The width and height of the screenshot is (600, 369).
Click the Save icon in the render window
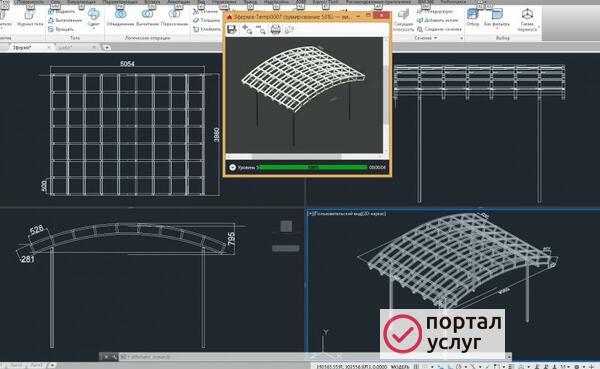(232, 29)
